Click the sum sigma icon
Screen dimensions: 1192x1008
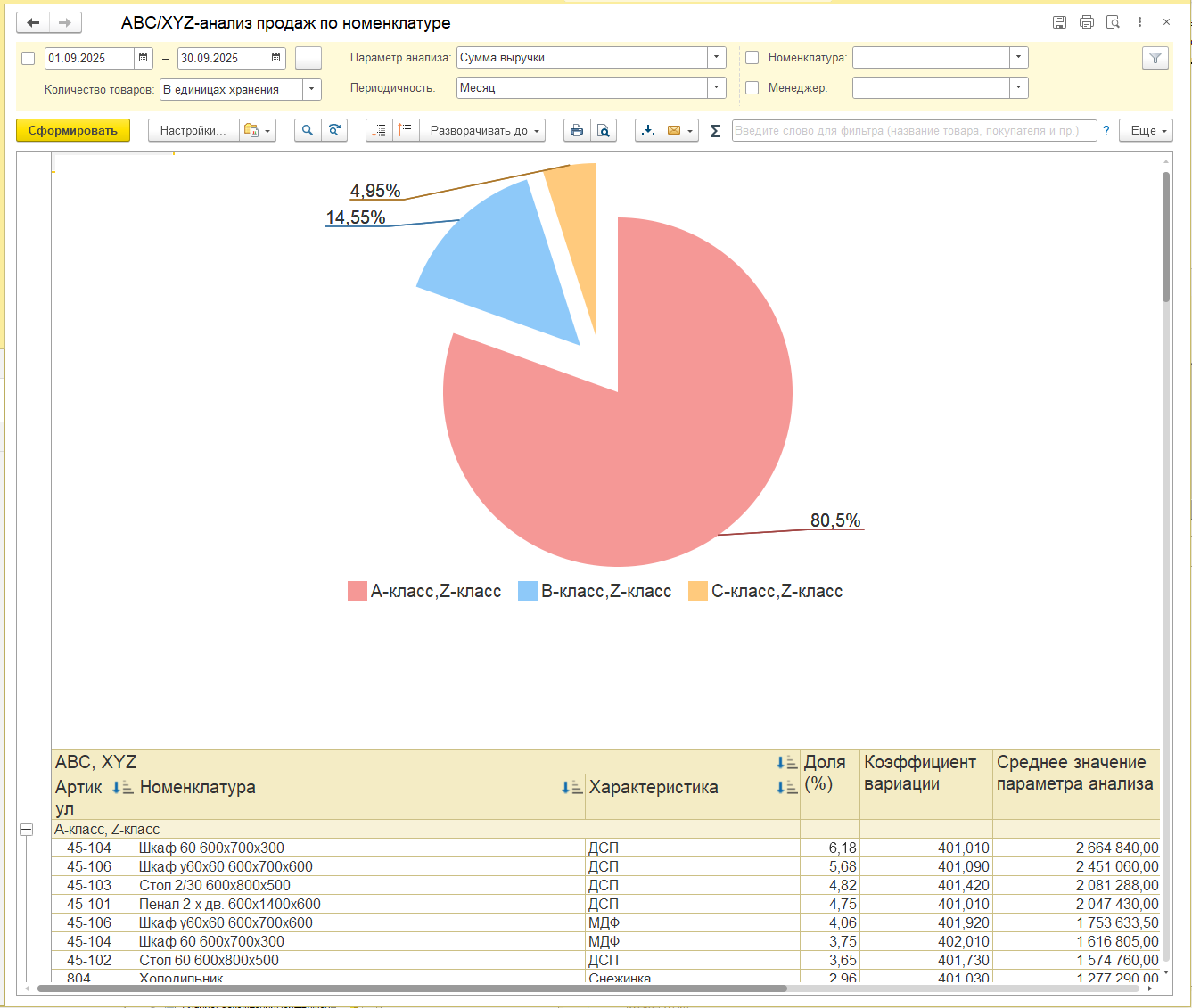point(715,131)
